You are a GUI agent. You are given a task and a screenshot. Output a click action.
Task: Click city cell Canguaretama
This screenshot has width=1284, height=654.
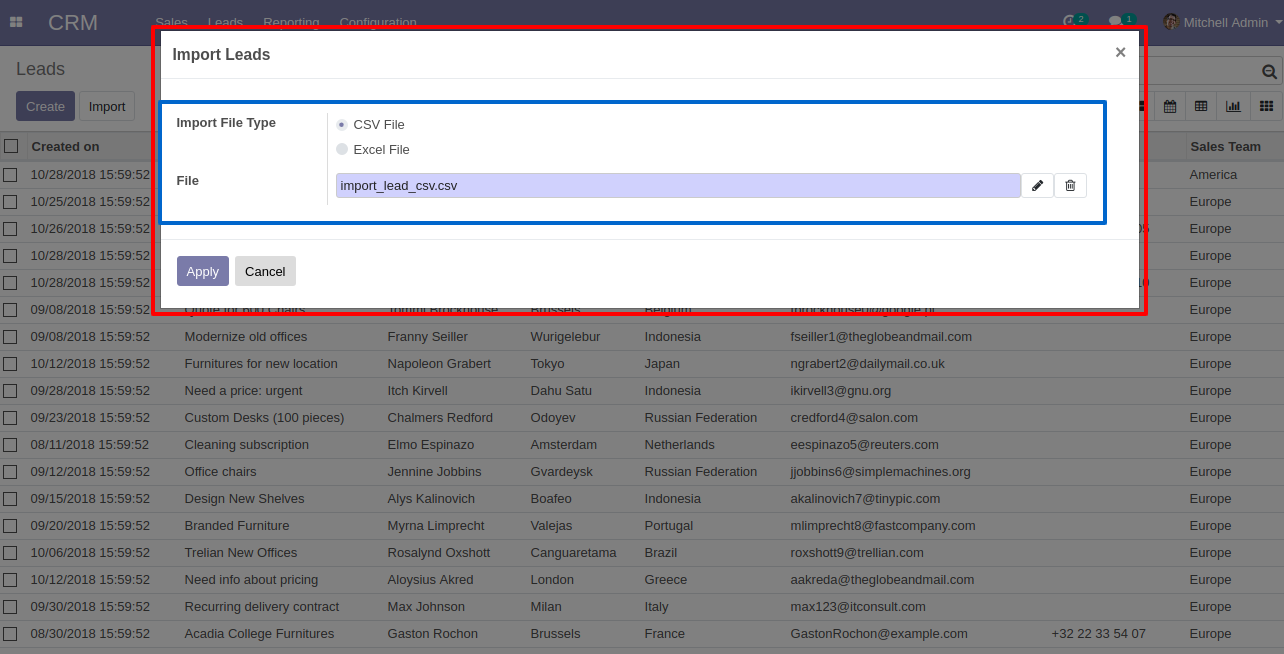[x=573, y=553]
